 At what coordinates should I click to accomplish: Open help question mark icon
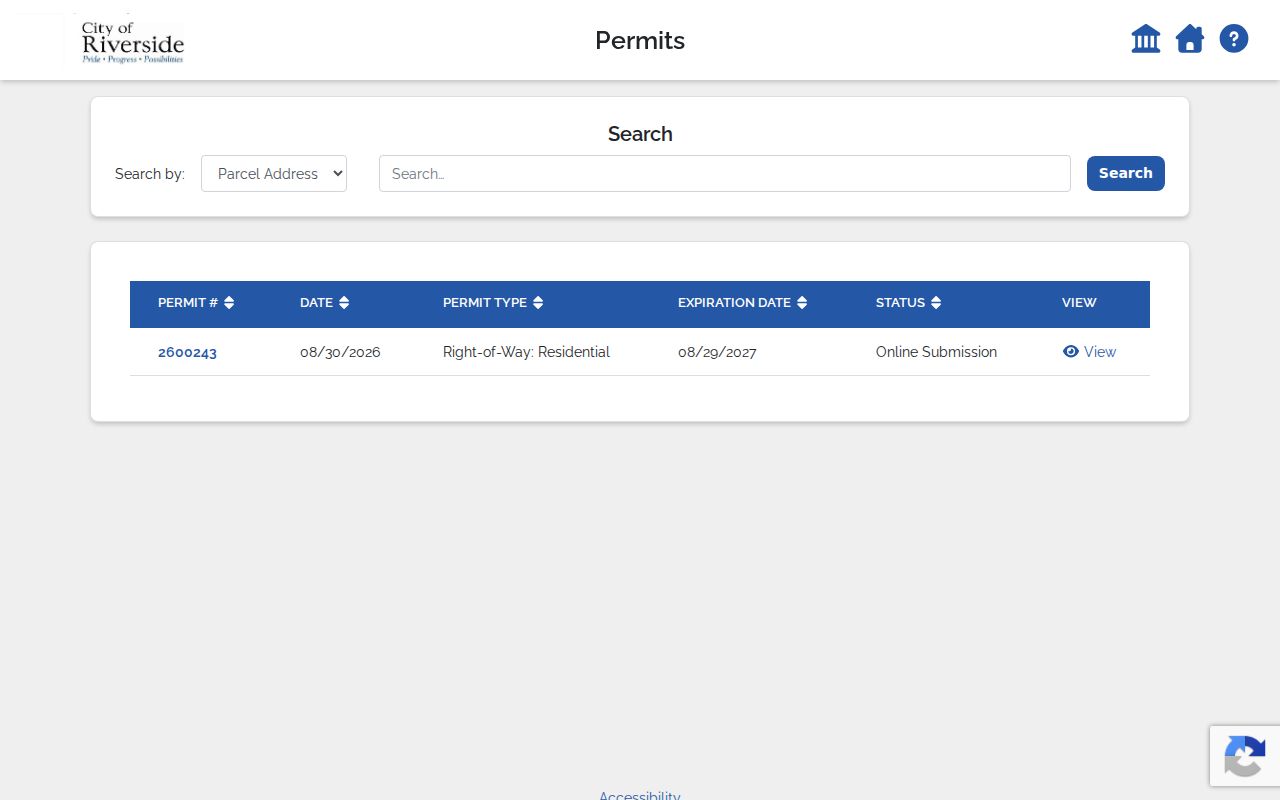pos(1234,39)
